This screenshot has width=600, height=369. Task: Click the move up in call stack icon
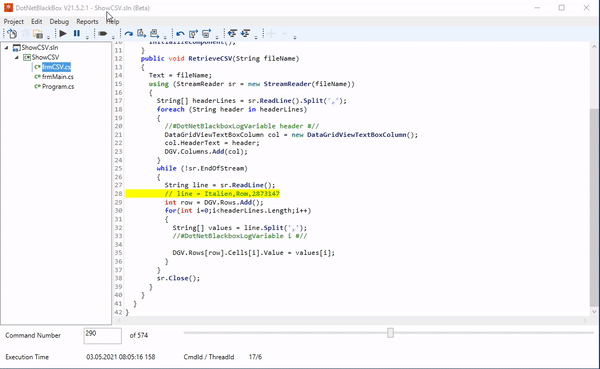pos(232,34)
